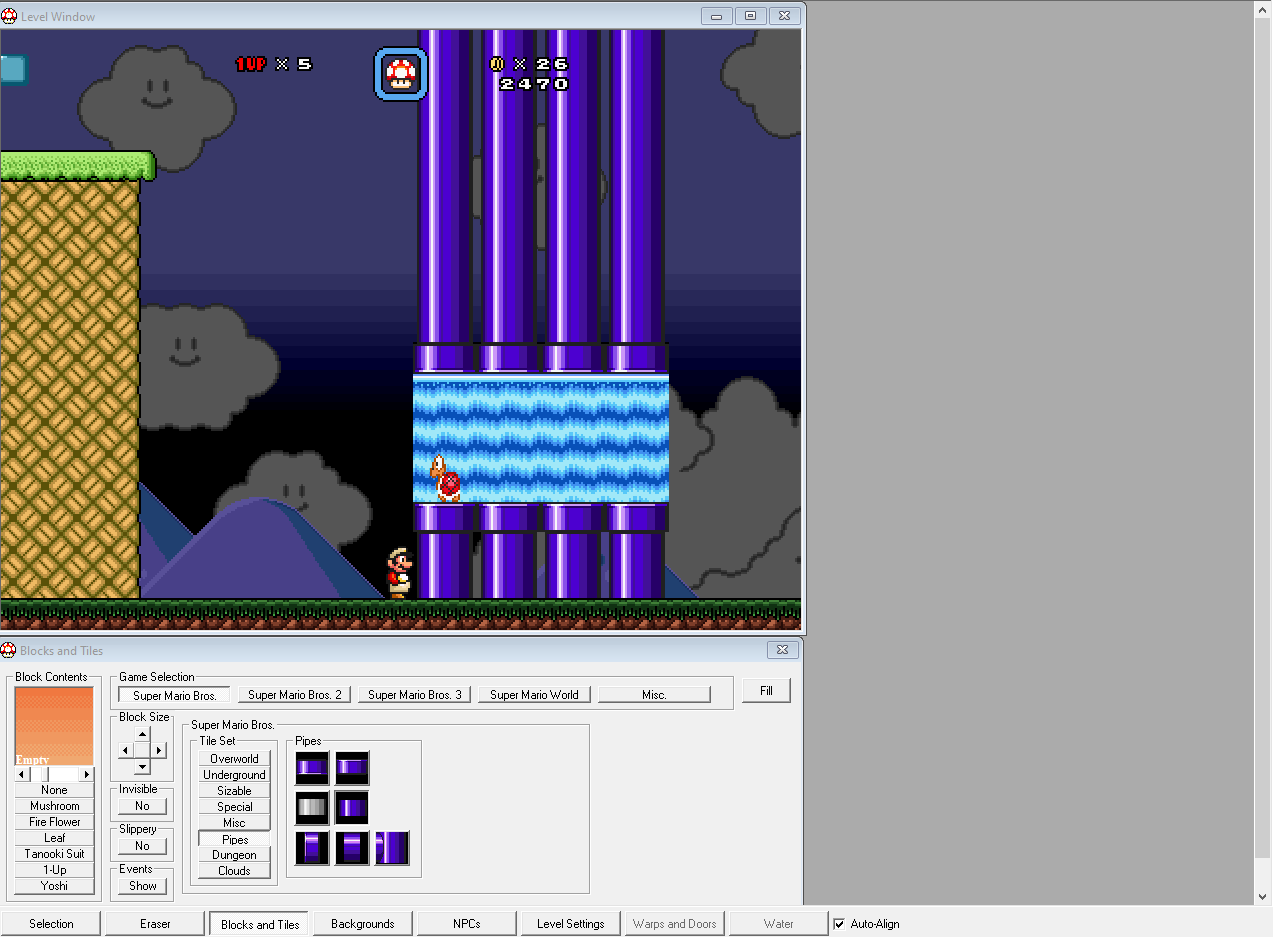
Task: Minimize the Level Window
Action: click(x=717, y=16)
